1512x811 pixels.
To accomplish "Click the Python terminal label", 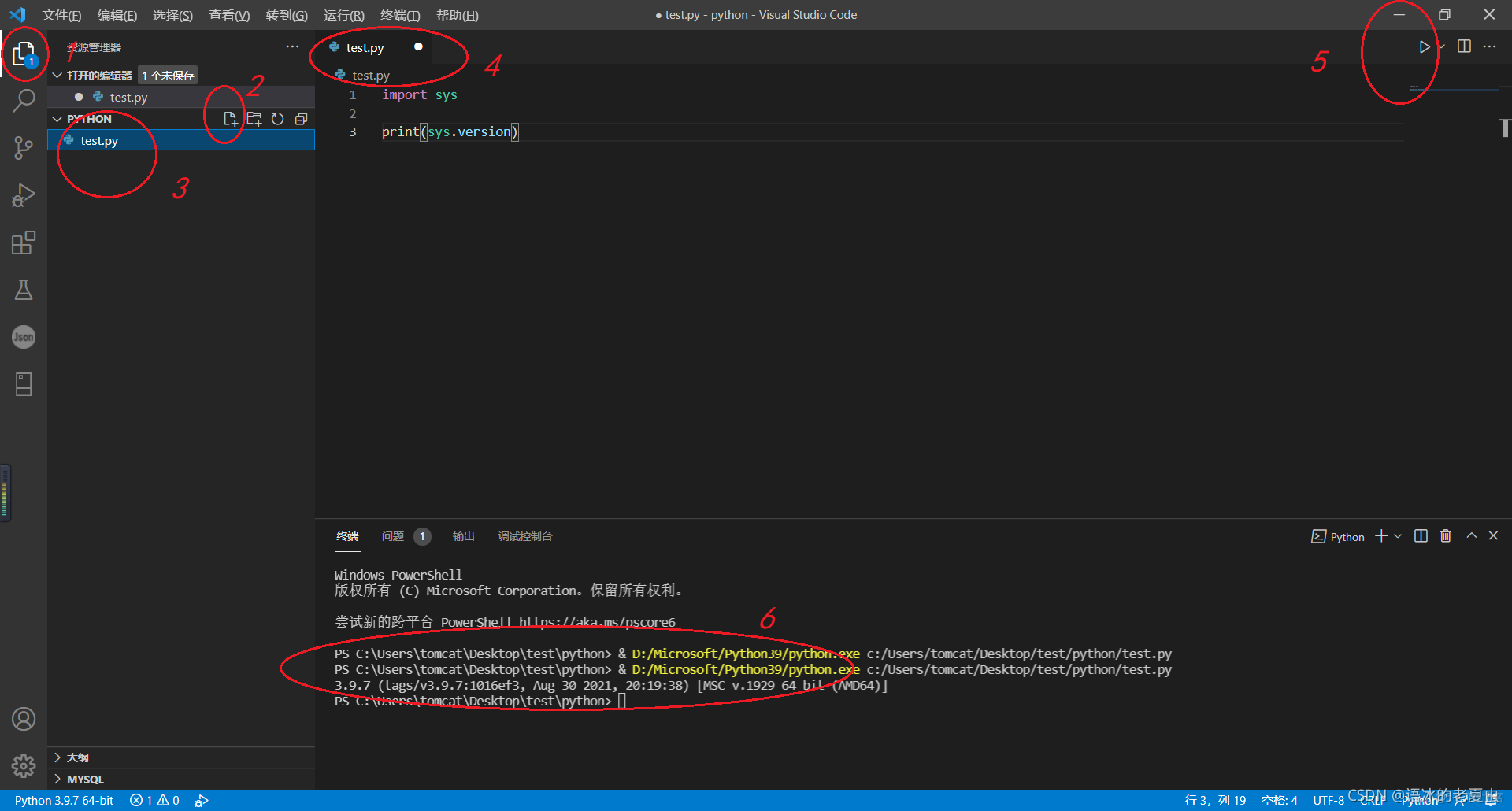I will coord(1338,536).
